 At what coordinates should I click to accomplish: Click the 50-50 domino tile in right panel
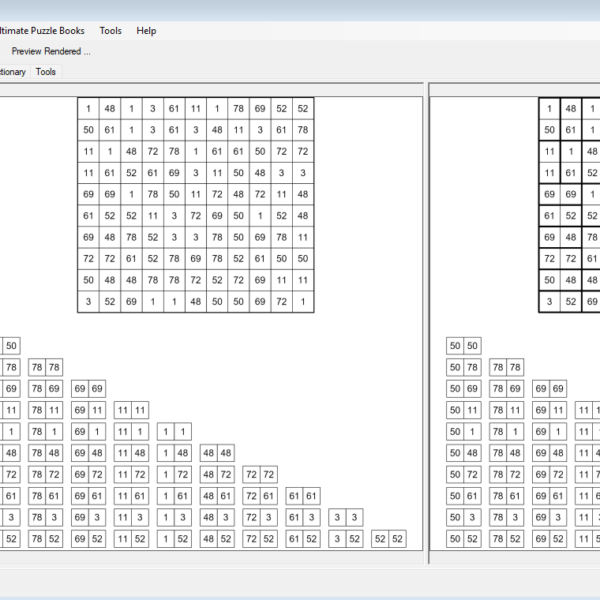462,346
